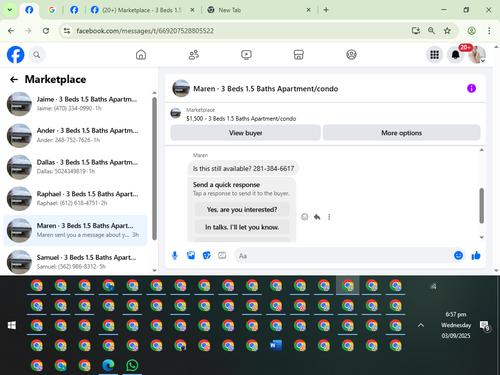Open the Dallas conversation
Screen dimensions: 500x375
pos(75,167)
